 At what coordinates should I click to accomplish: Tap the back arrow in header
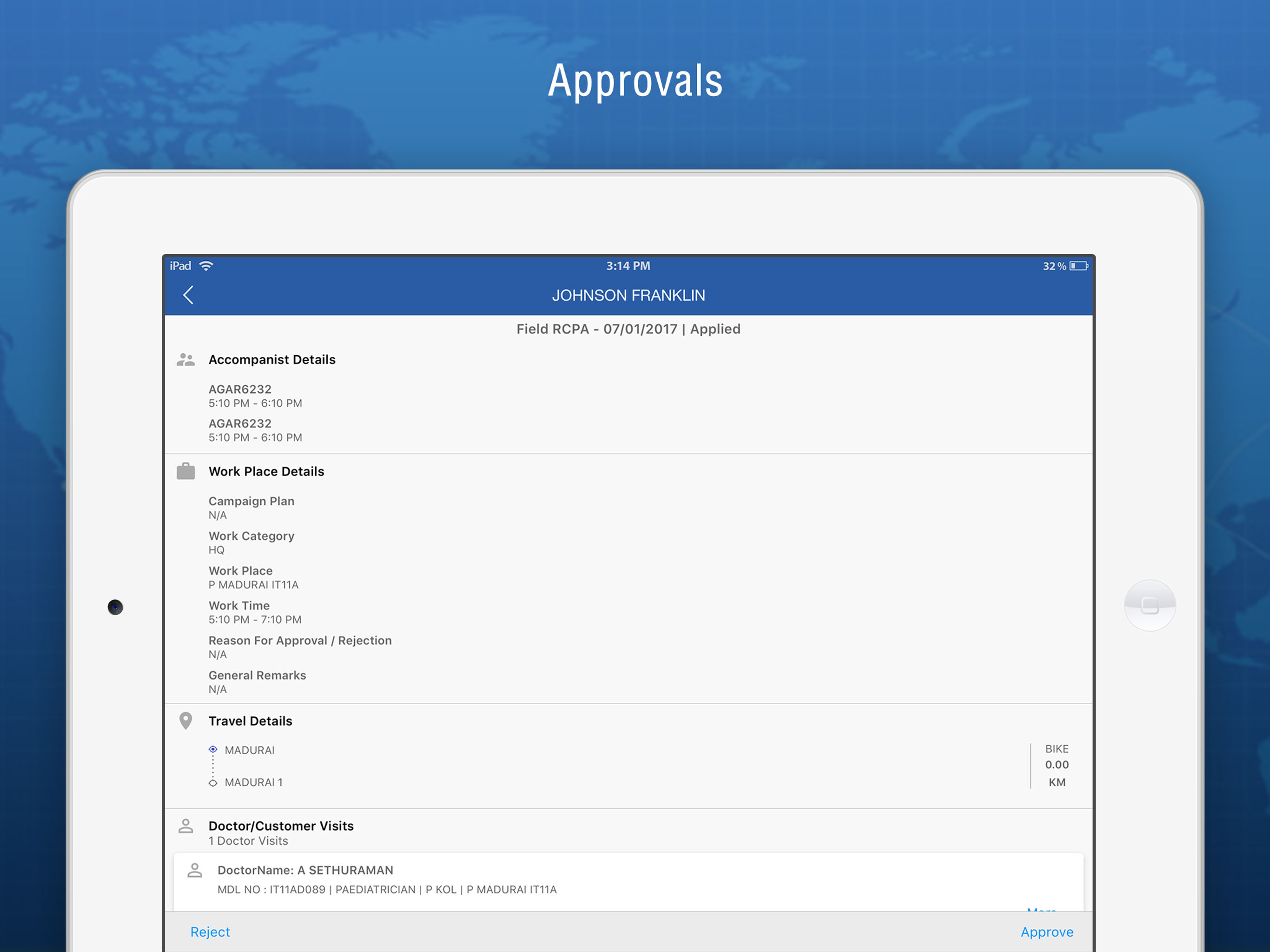[x=188, y=295]
